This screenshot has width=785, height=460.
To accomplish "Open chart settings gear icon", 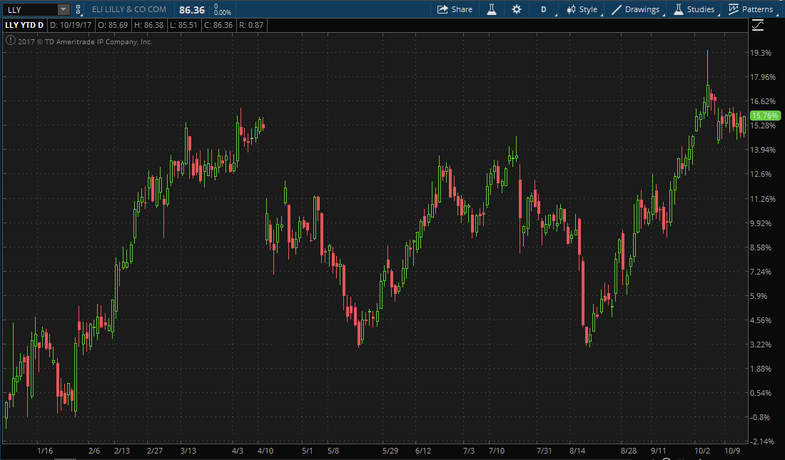I will pyautogui.click(x=517, y=10).
